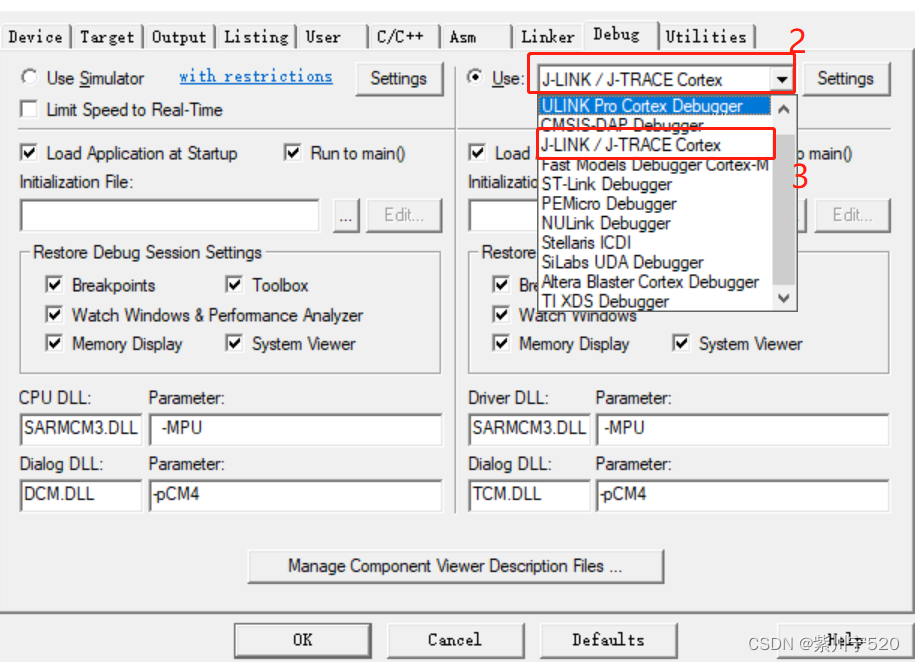Switch to the C/C++ tab

click(x=404, y=37)
